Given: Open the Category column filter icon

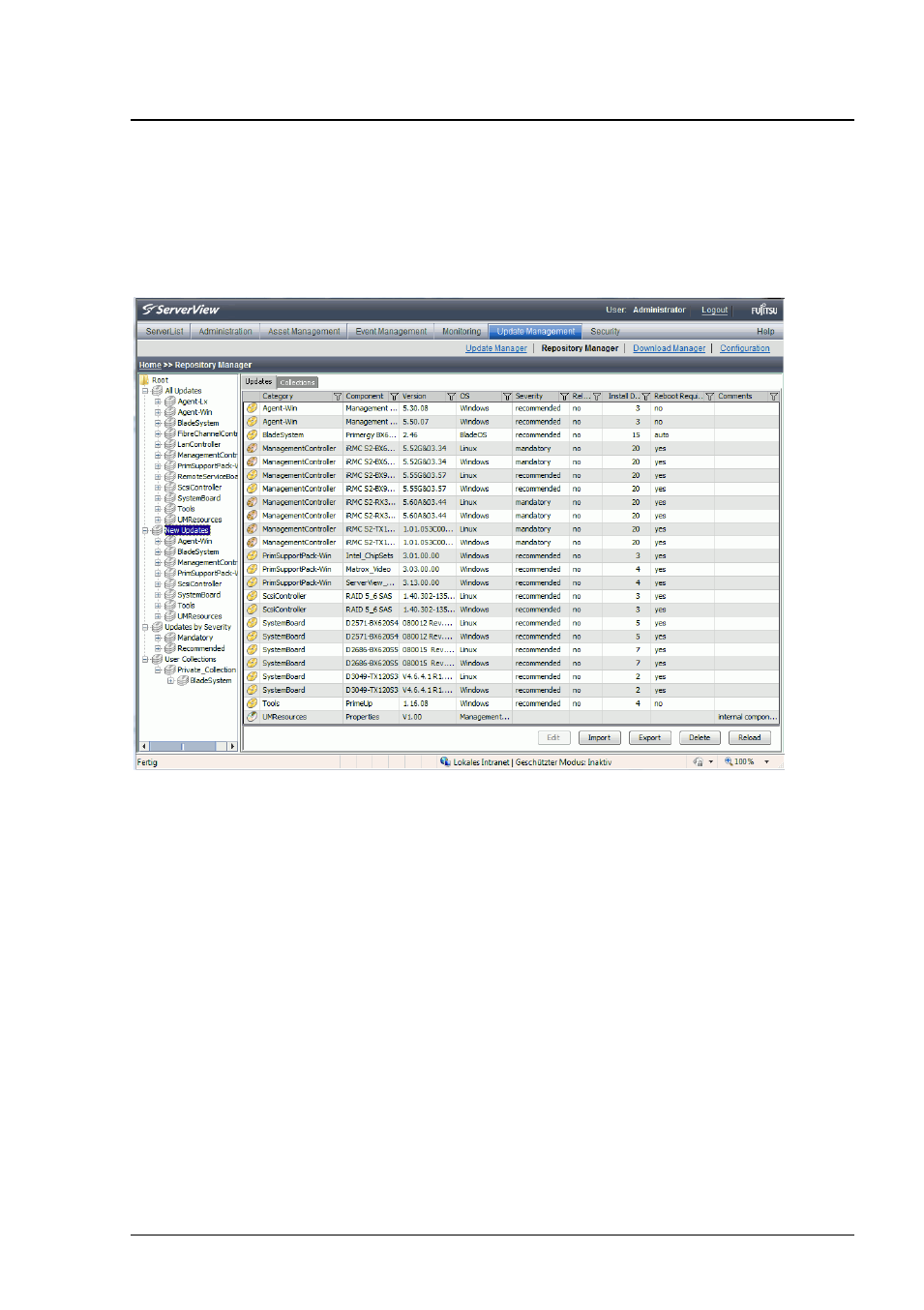Looking at the screenshot, I should click(338, 397).
